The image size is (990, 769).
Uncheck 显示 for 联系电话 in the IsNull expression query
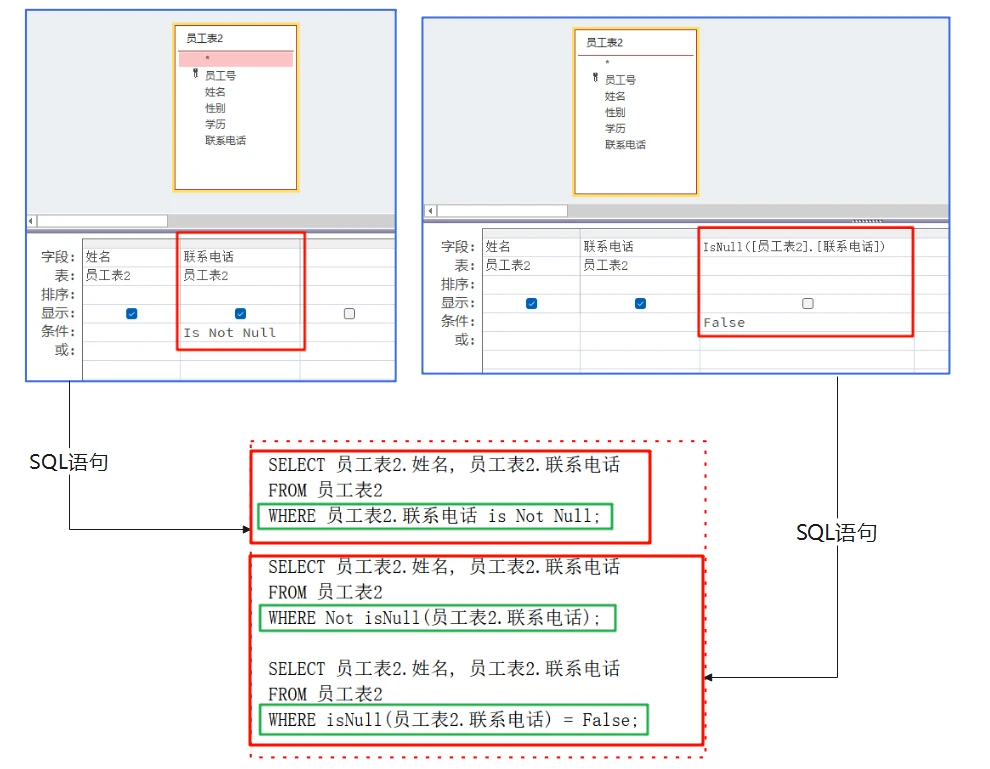[640, 304]
